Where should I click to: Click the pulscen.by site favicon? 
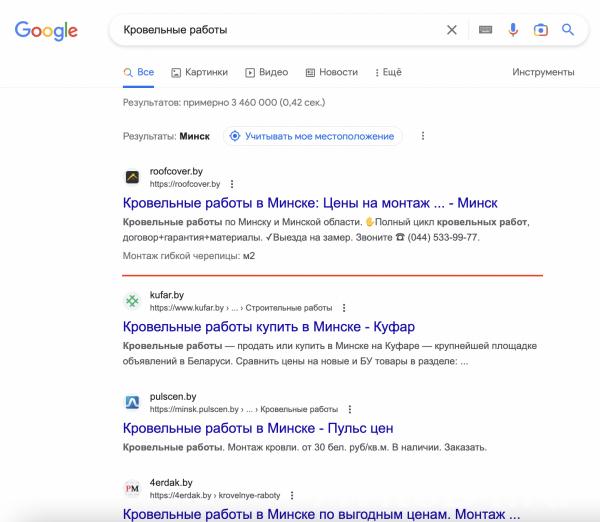click(132, 402)
